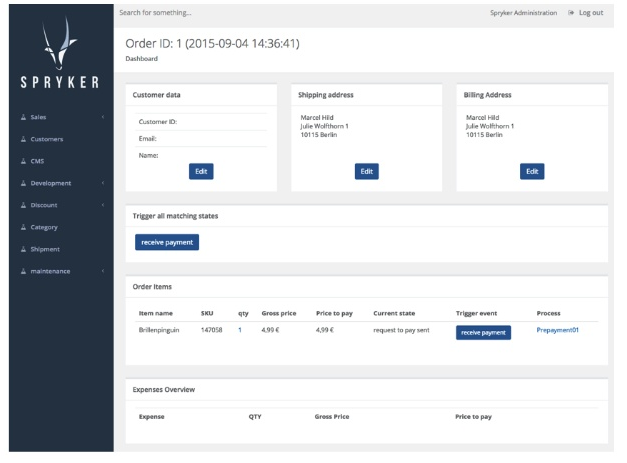Click the flask icon beside maintenance
The image size is (627, 463).
(x=23, y=271)
